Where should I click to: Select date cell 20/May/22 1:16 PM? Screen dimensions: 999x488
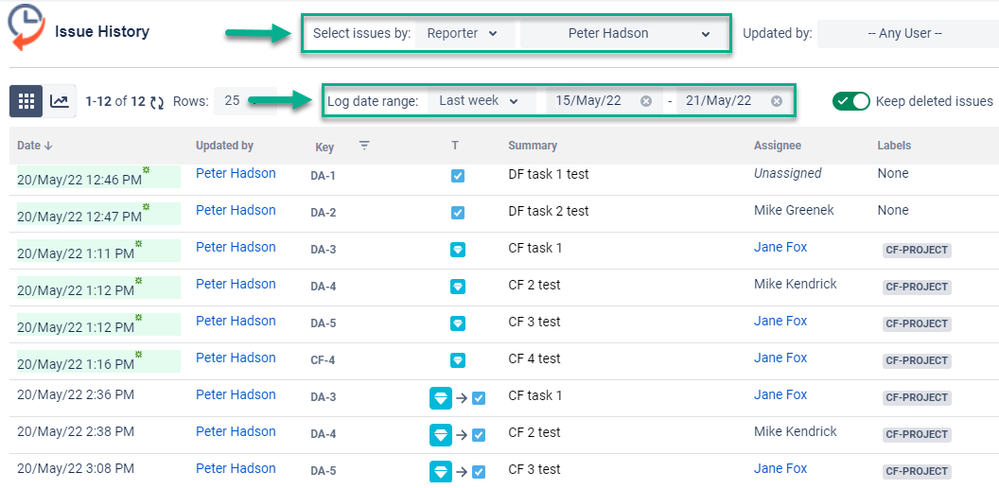point(98,362)
